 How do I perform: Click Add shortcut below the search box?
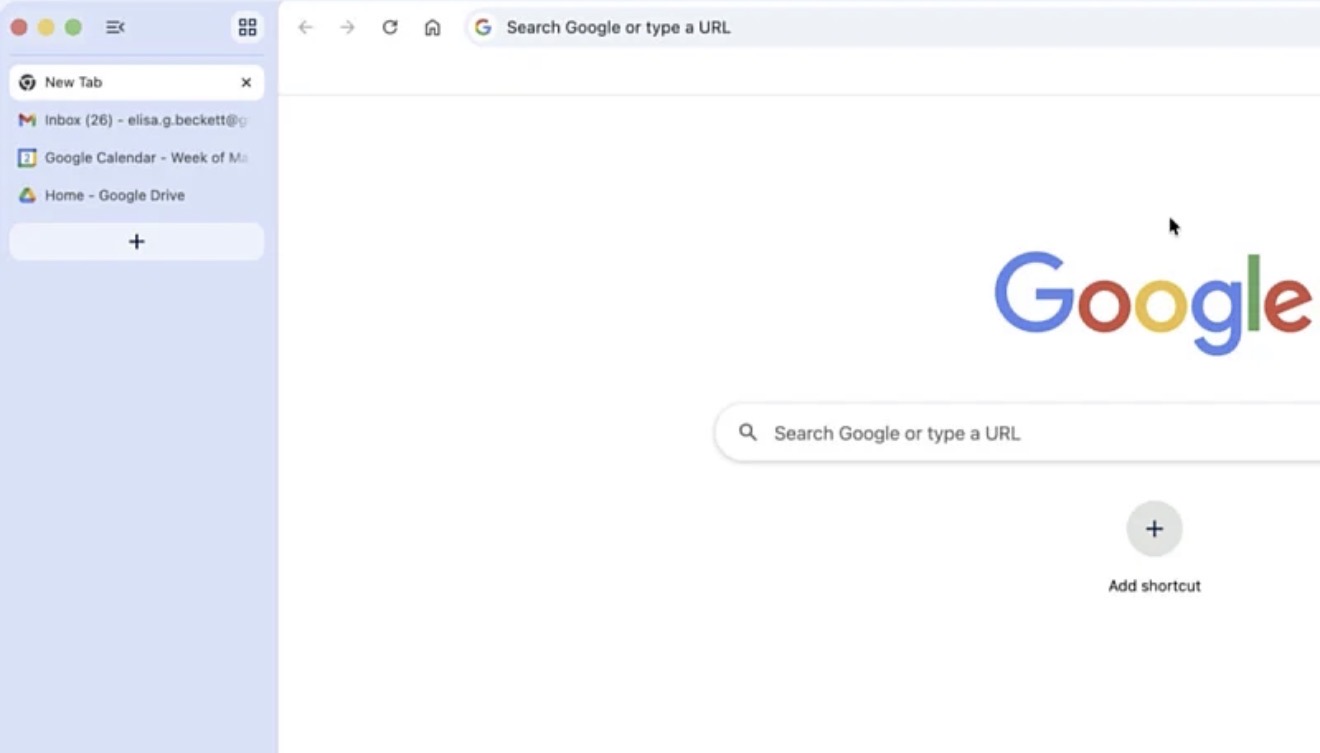coord(1154,585)
